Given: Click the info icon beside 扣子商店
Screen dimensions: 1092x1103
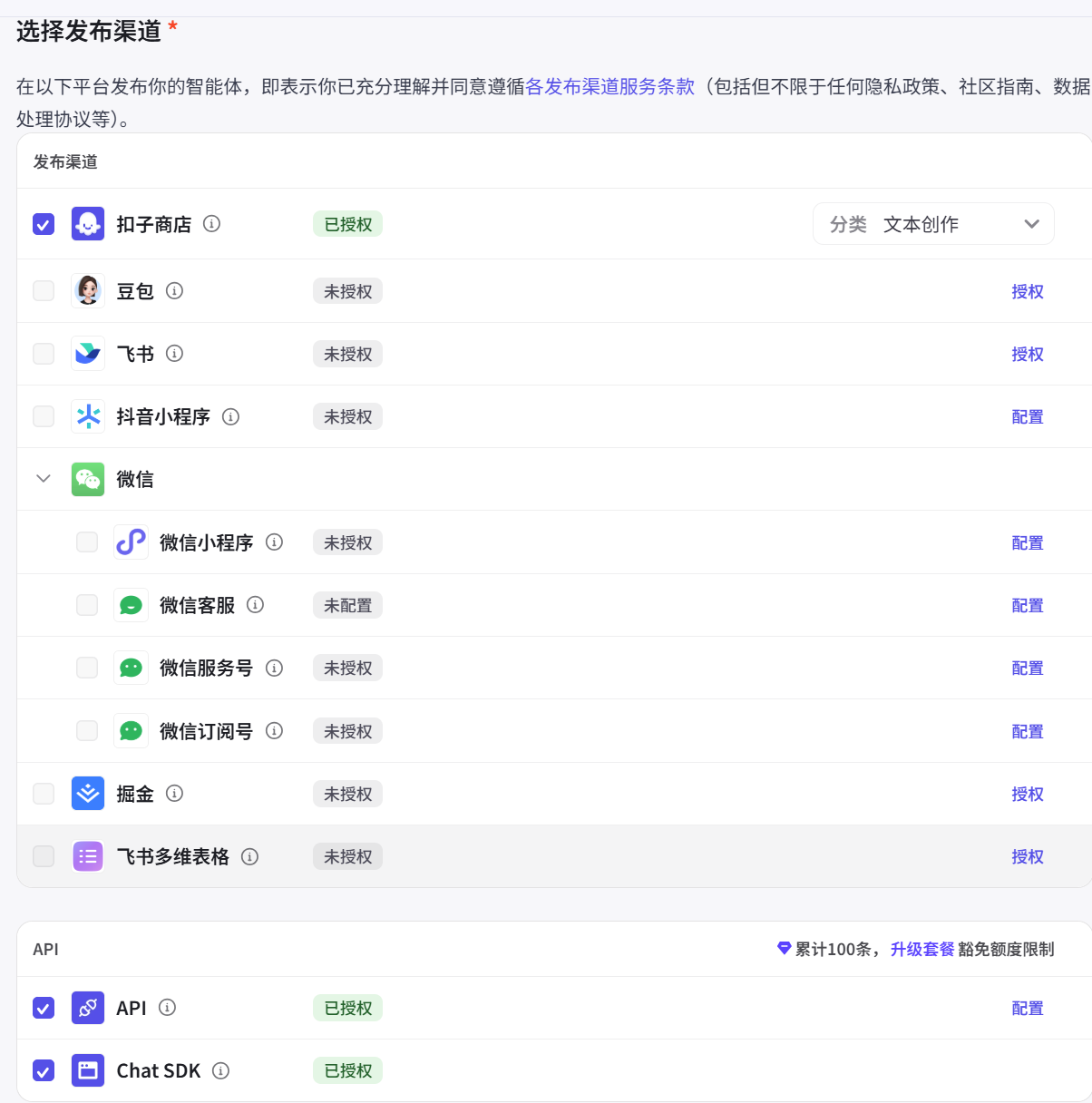Looking at the screenshot, I should 211,223.
